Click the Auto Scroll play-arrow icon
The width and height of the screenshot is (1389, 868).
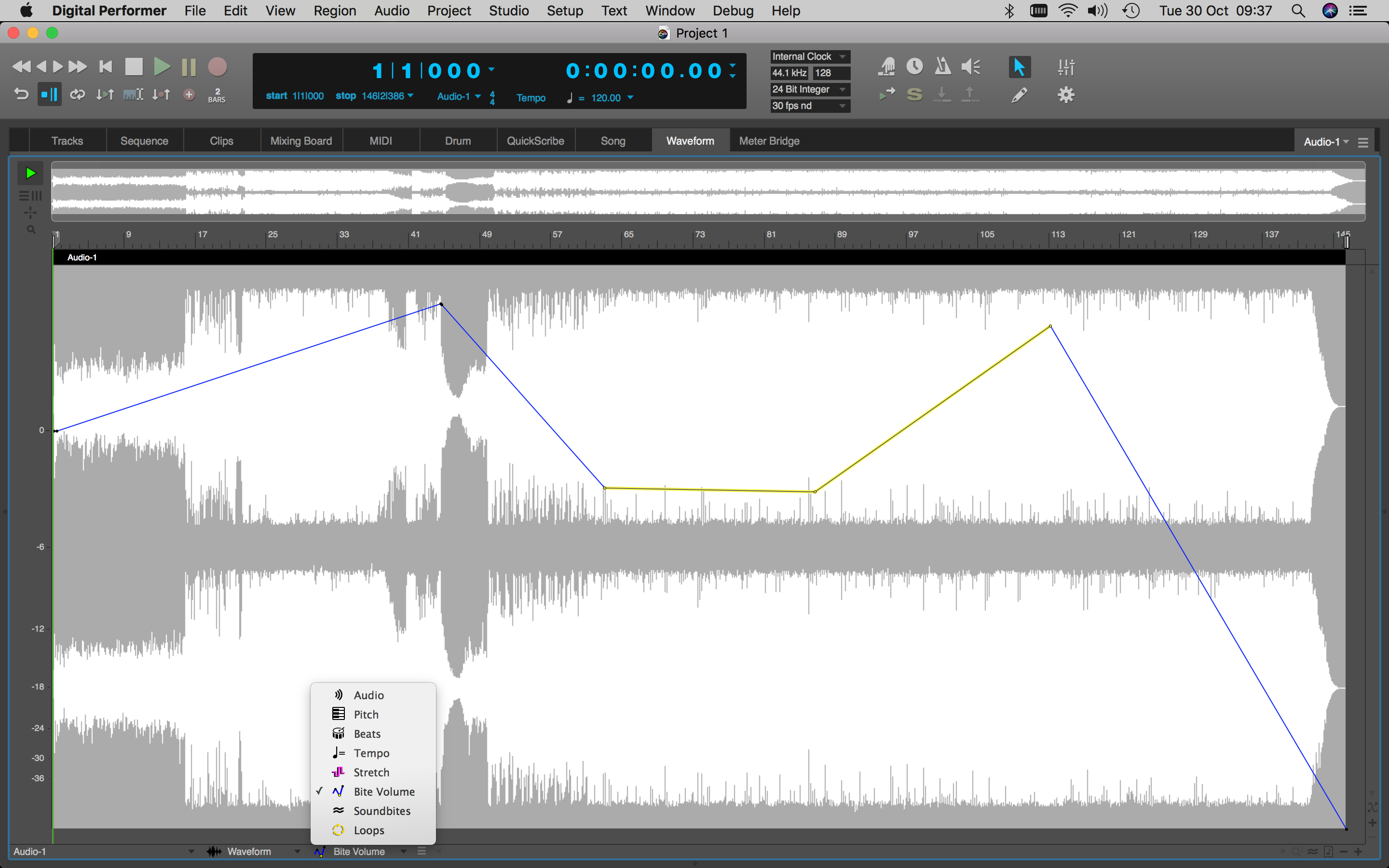(887, 94)
